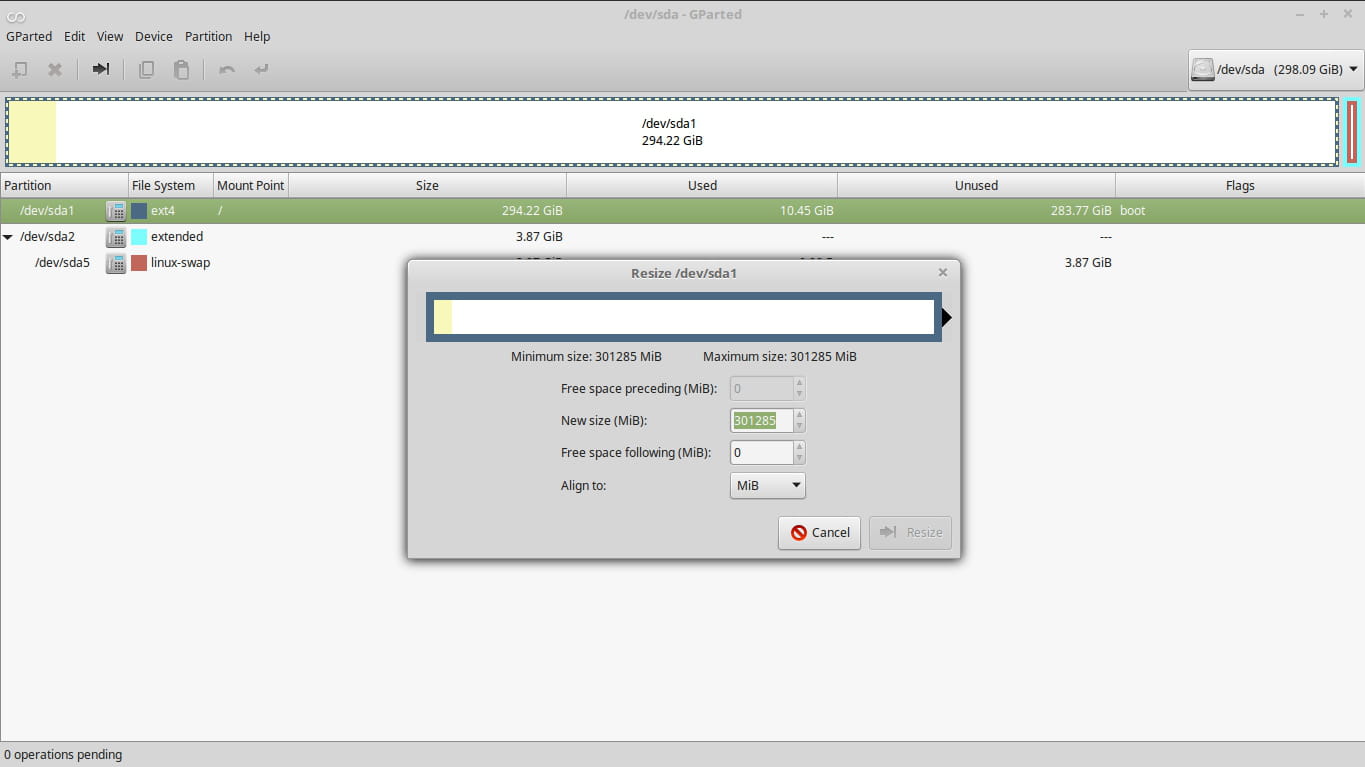Image resolution: width=1365 pixels, height=767 pixels.
Task: Select the /dev/sda5 linux-swap row
Action: 682,263
